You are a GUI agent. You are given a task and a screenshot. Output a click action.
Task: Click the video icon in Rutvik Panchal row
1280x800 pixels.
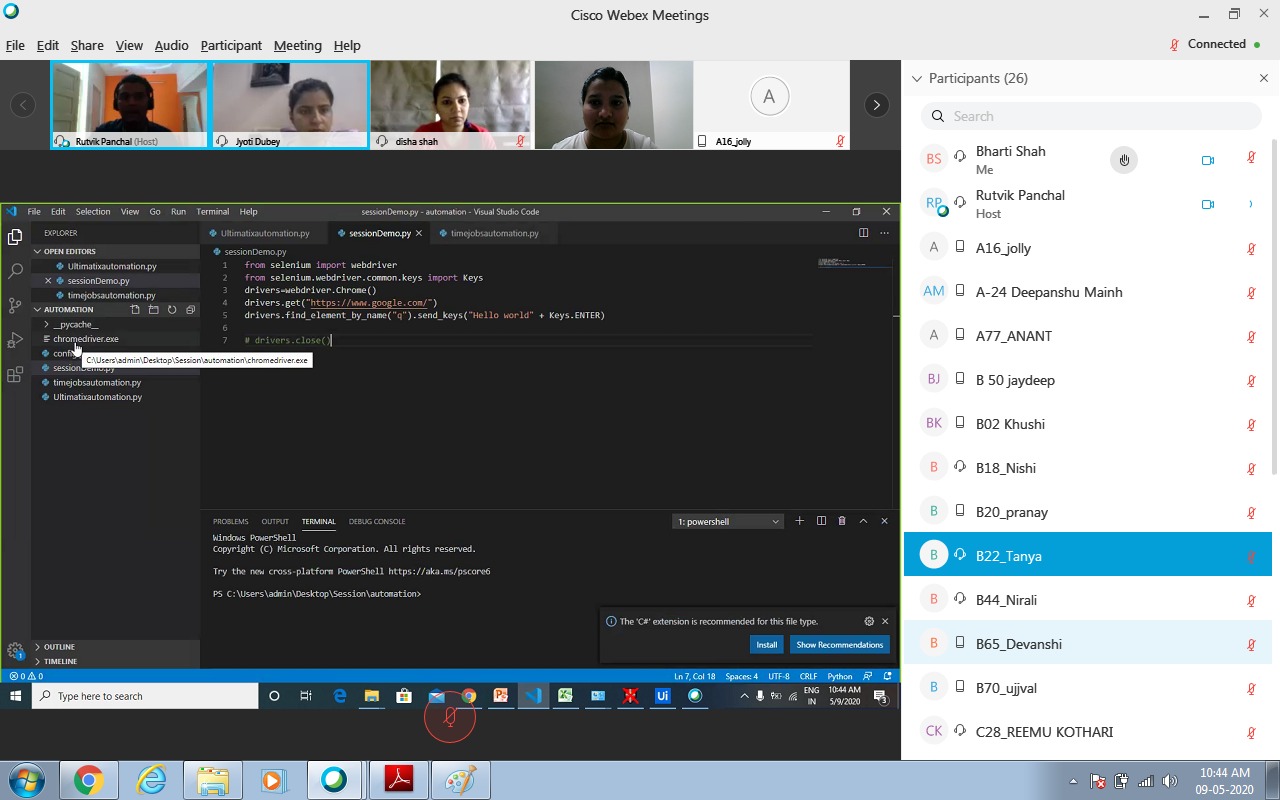1207,204
